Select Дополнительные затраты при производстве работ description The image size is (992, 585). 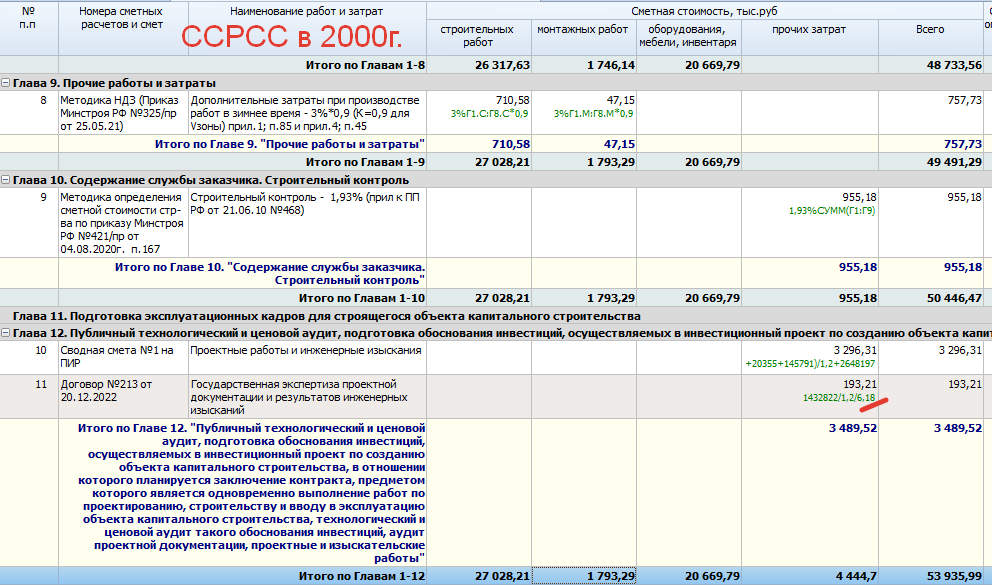[x=307, y=113]
